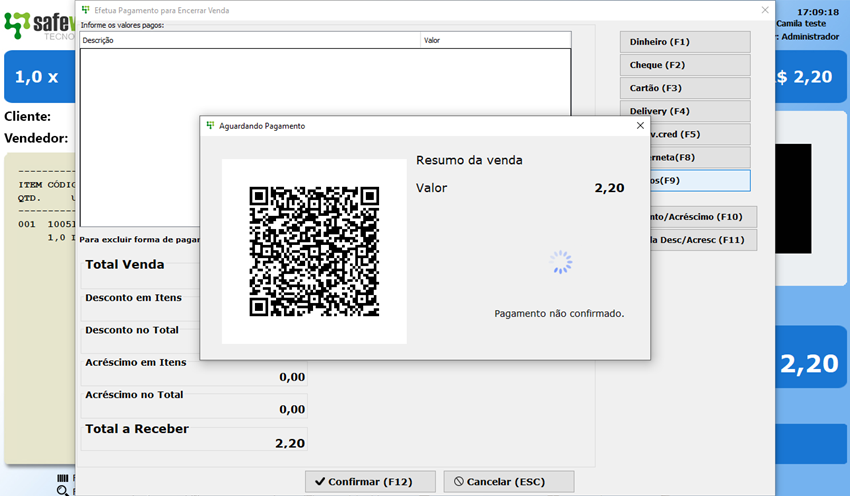Cancel payment with Cancelar (ESC)

coord(508,481)
